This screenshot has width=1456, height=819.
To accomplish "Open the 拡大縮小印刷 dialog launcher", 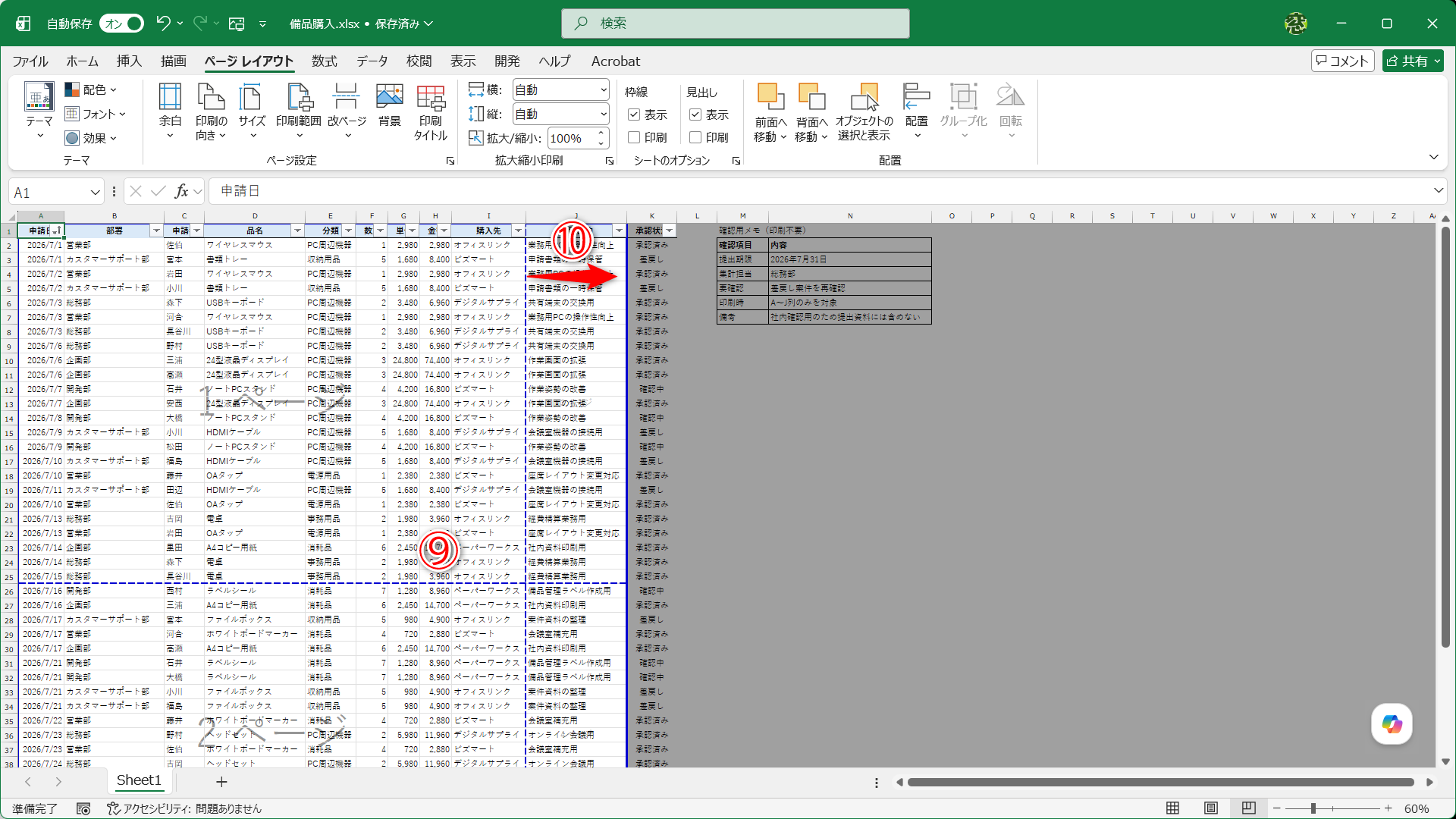I will [609, 161].
